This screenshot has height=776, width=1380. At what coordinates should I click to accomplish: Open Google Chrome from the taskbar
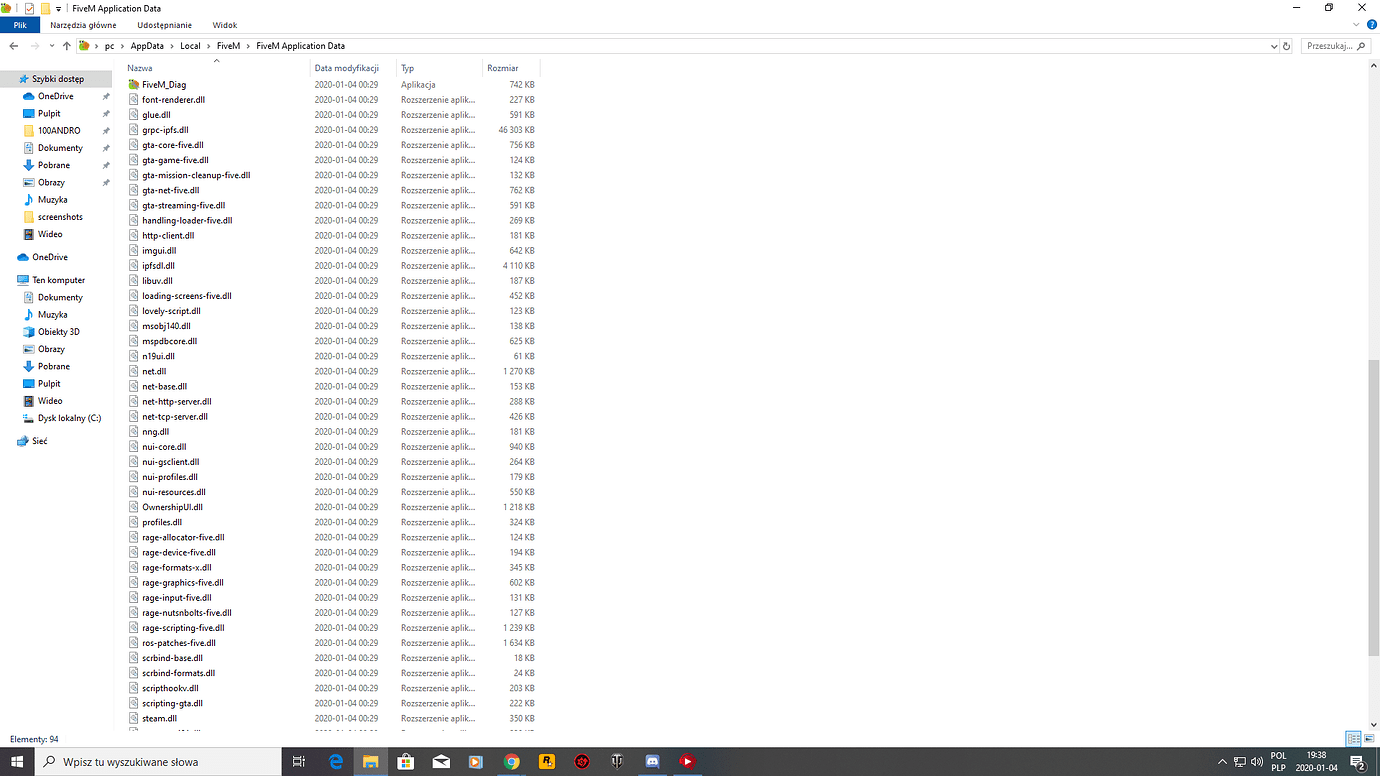pyautogui.click(x=512, y=761)
